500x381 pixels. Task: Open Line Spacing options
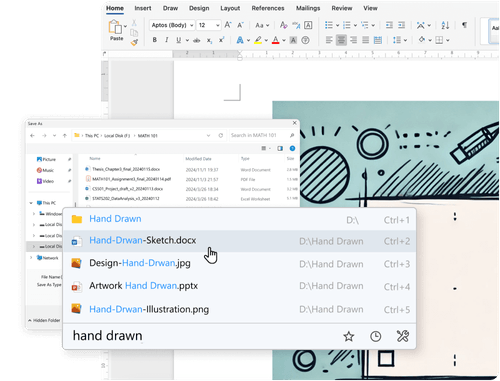[397, 40]
